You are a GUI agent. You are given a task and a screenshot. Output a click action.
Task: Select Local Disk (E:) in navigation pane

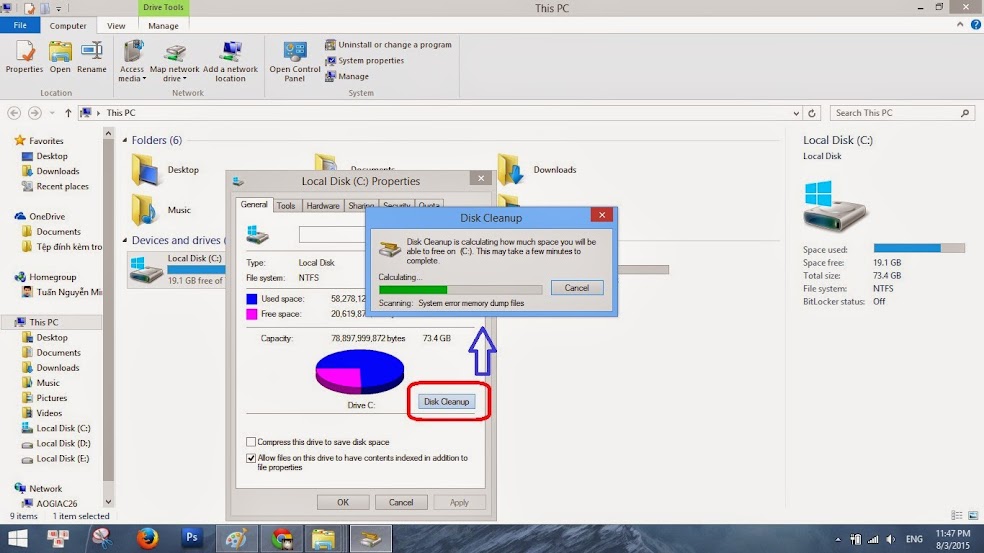(55, 458)
